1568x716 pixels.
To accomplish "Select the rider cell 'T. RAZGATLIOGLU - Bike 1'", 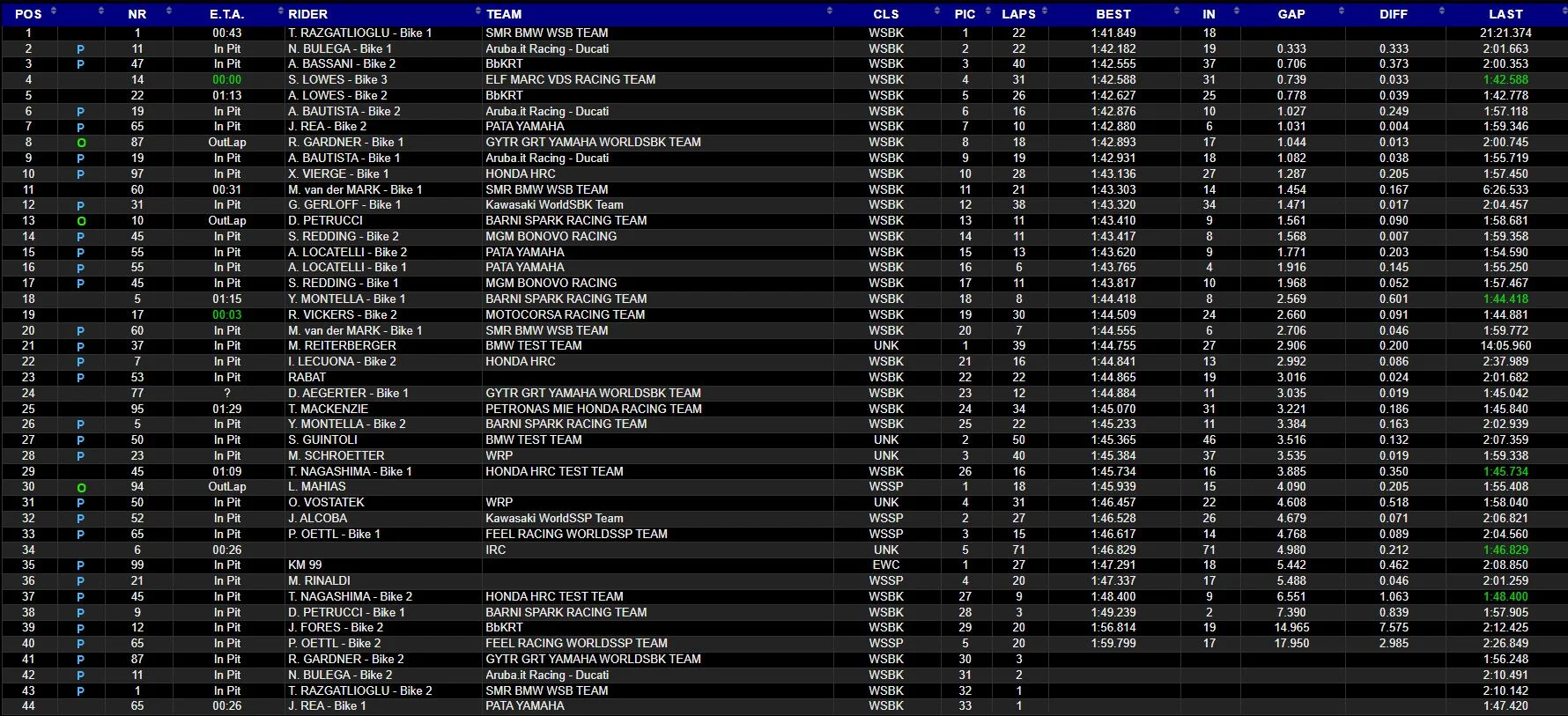I will pos(359,33).
